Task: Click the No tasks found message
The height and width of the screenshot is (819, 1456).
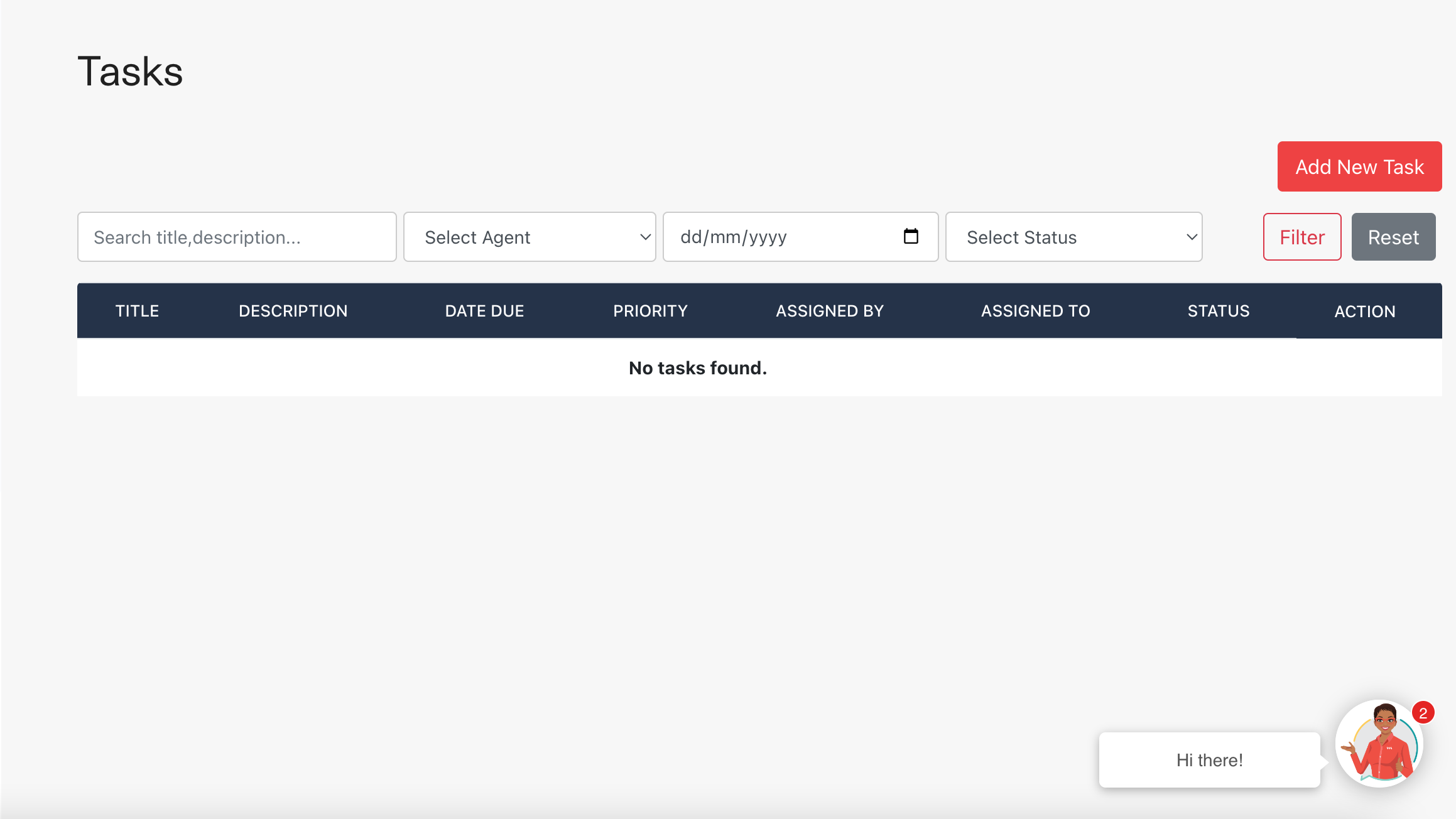Action: (x=698, y=368)
